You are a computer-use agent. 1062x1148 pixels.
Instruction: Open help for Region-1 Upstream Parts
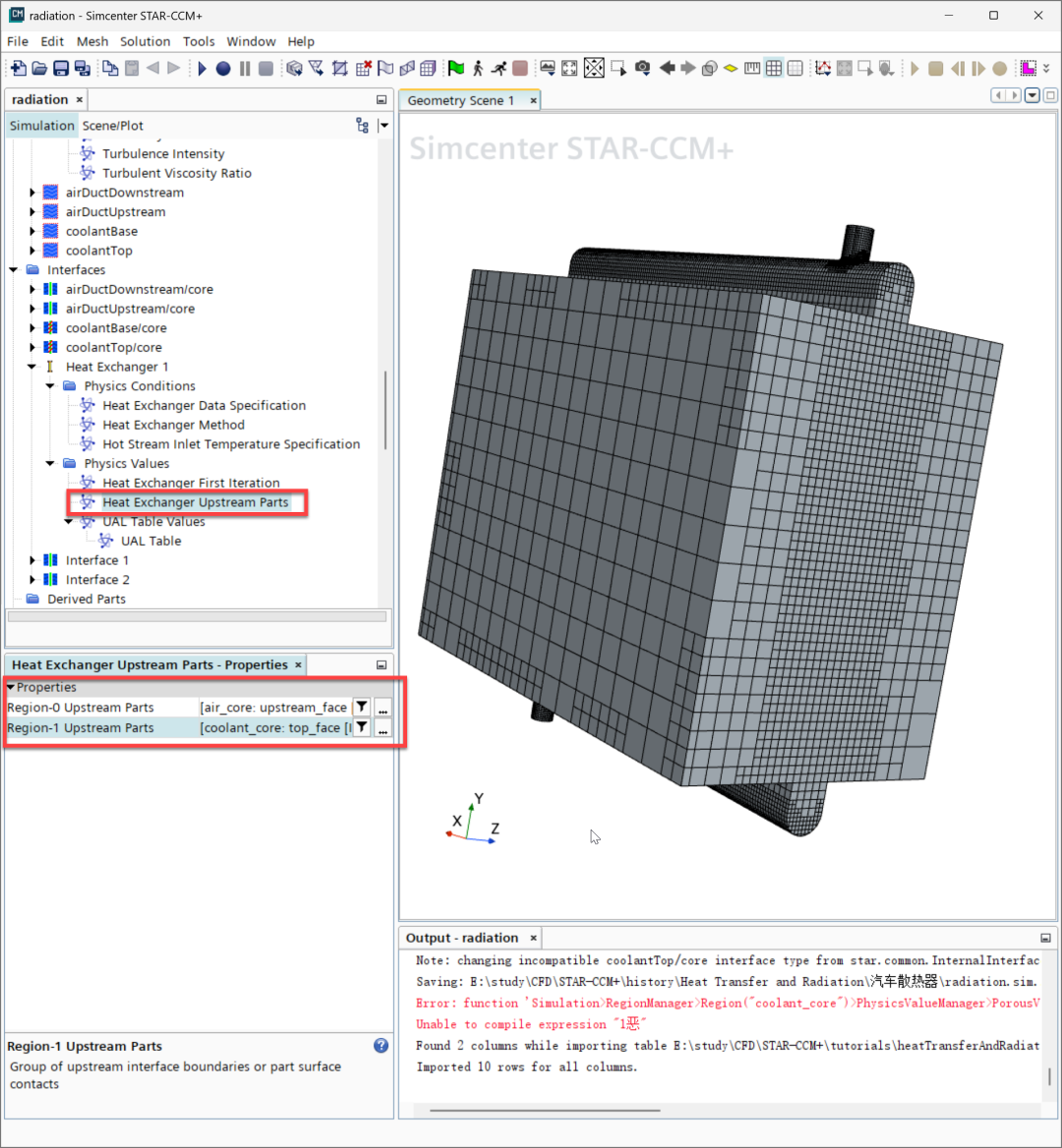pyautogui.click(x=381, y=1046)
